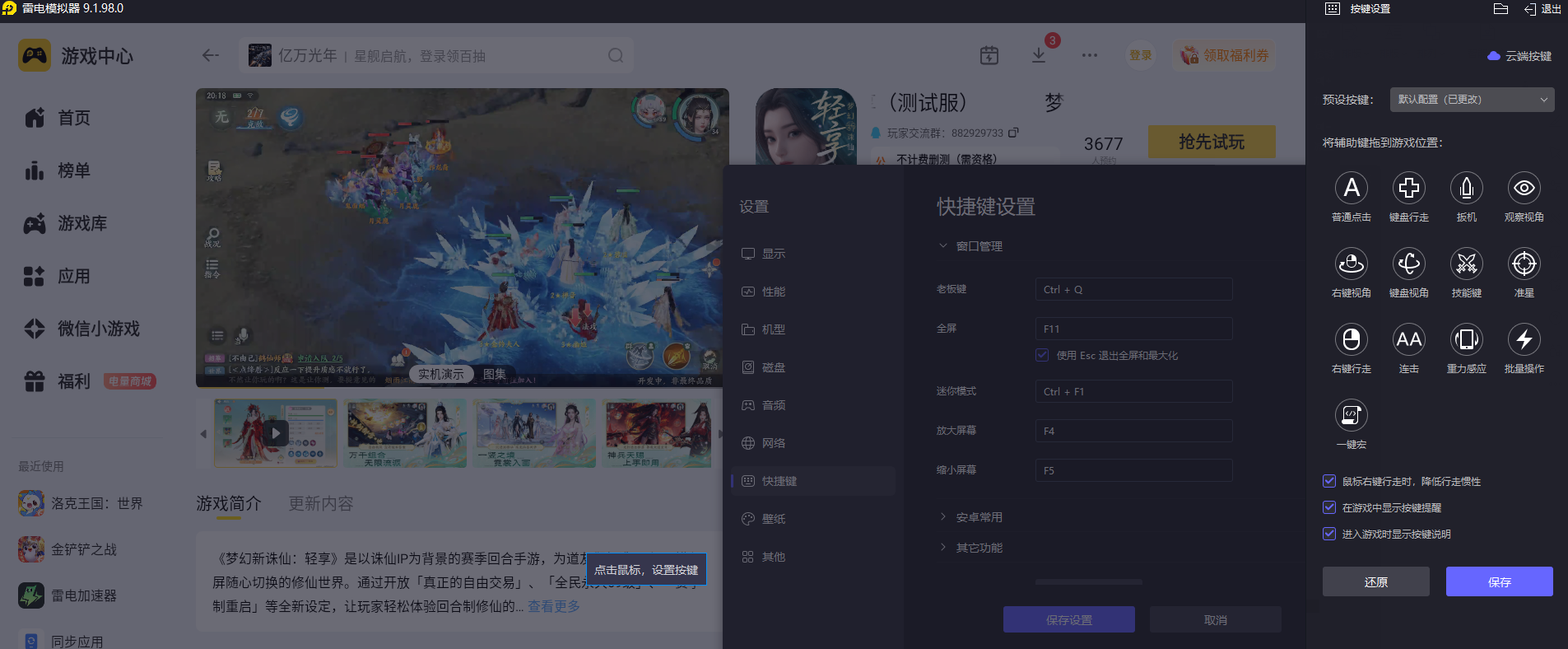Click the 迷你模式 Ctrl + F1 field
1568x649 pixels.
[x=1133, y=391]
